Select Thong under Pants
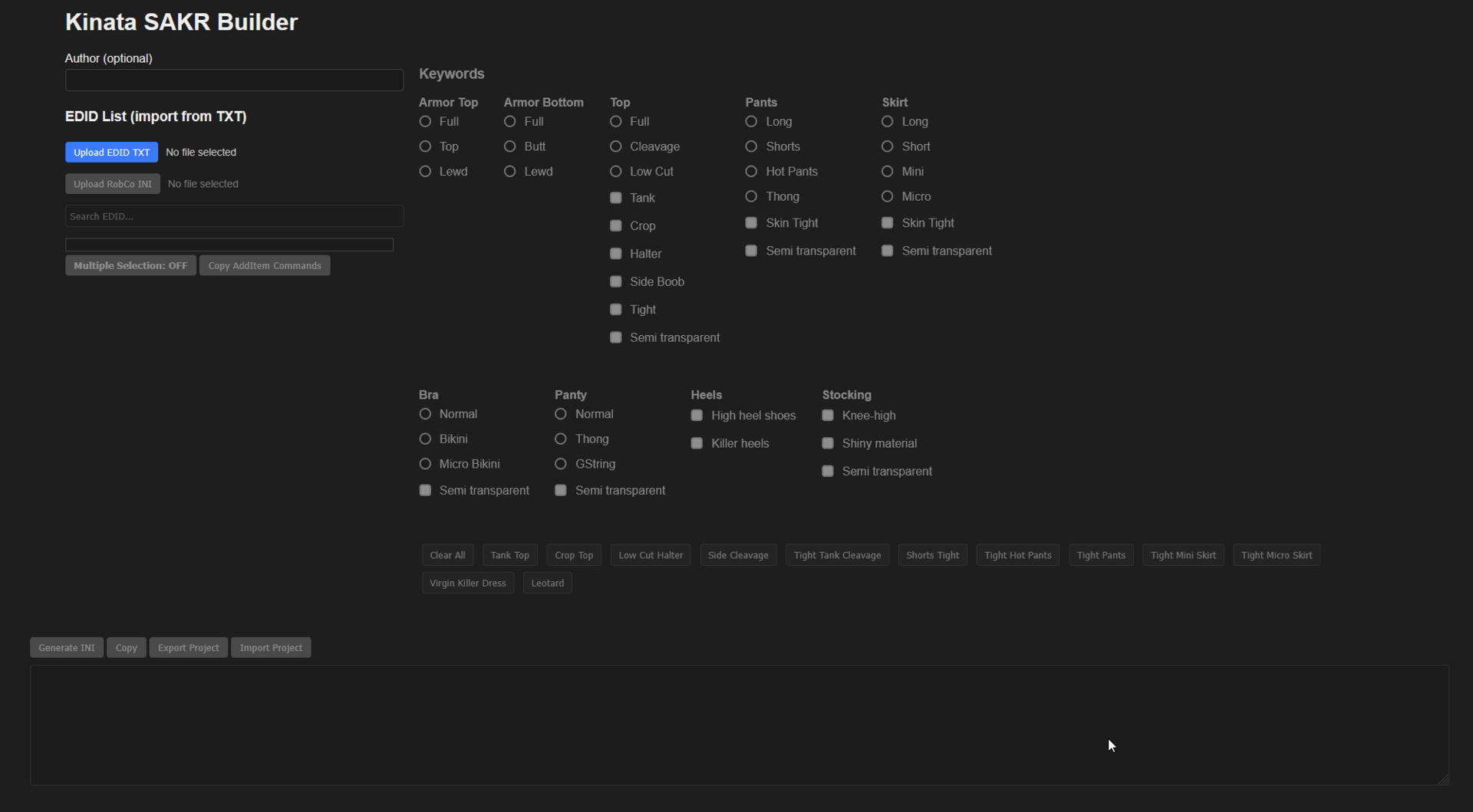 click(x=751, y=196)
